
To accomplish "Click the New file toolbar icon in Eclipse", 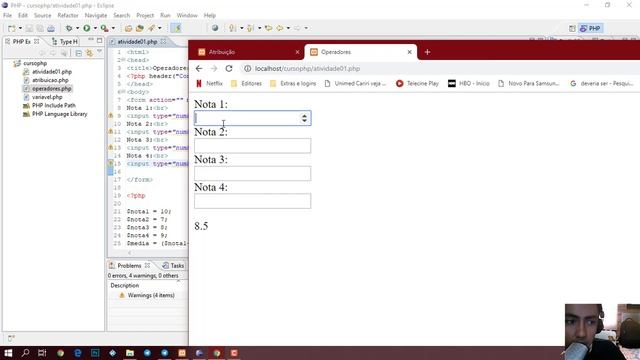I will click(11, 28).
